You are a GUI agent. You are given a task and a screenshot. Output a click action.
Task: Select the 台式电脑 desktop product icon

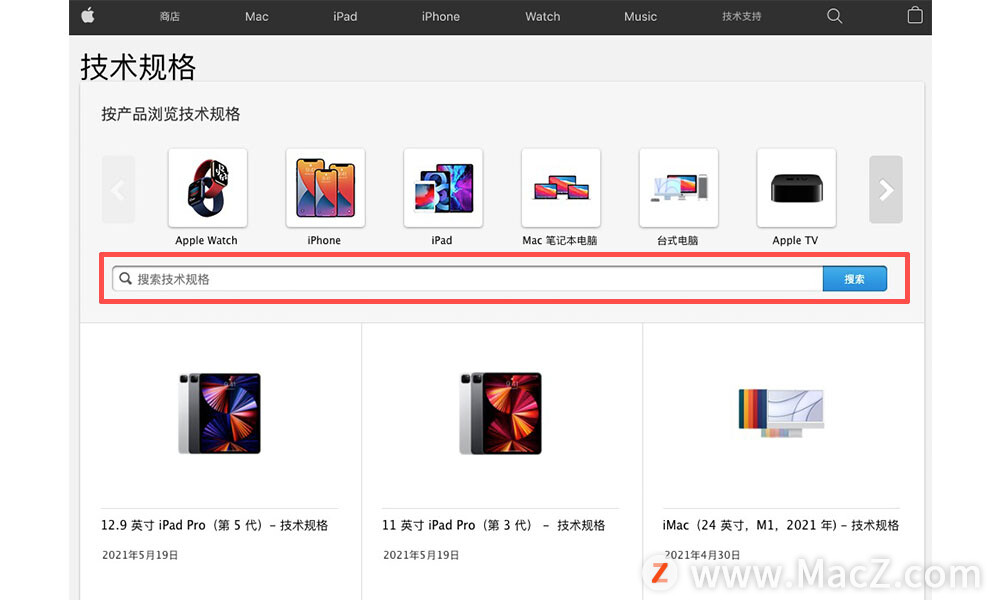click(x=679, y=188)
